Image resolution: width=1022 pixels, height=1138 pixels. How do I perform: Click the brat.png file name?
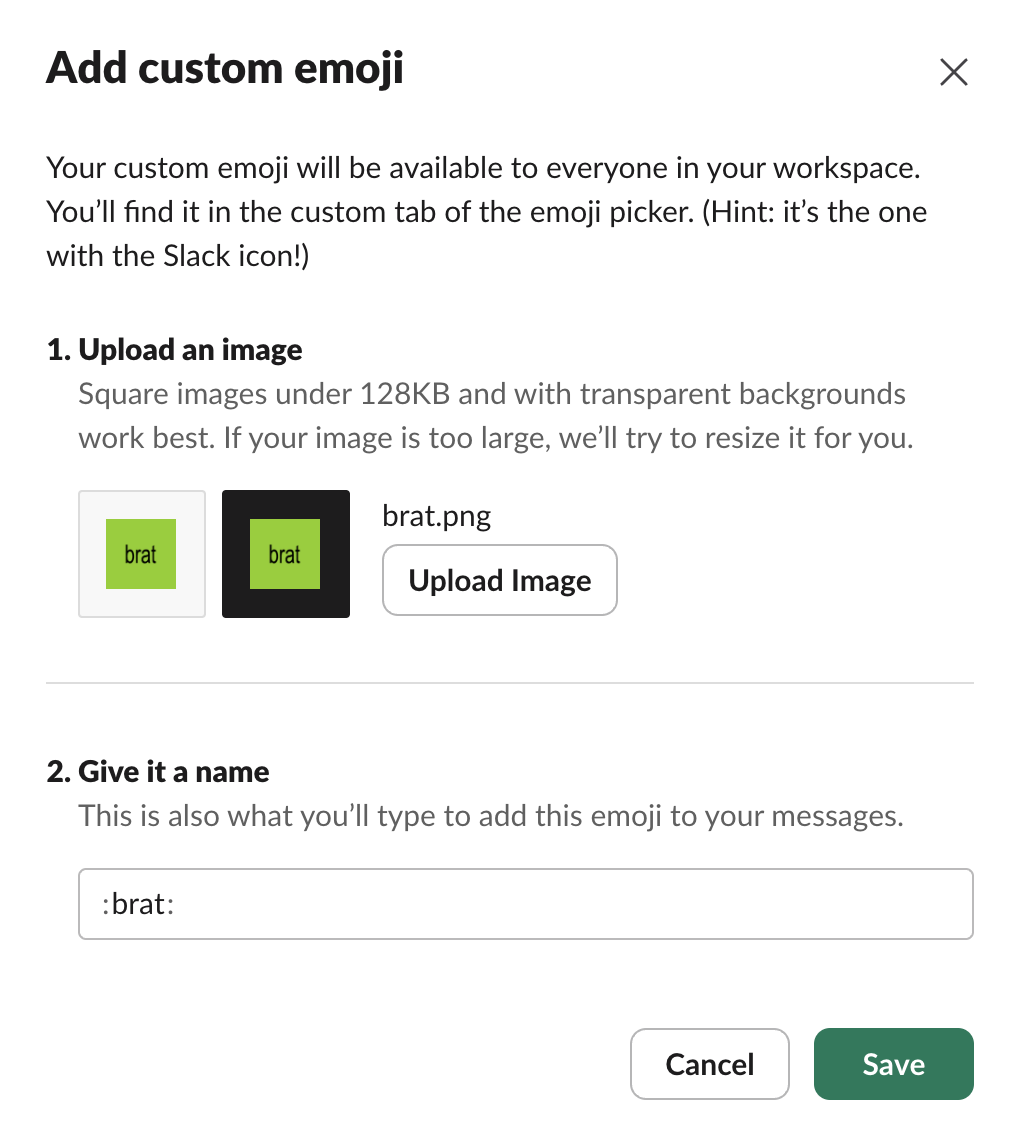coord(436,516)
